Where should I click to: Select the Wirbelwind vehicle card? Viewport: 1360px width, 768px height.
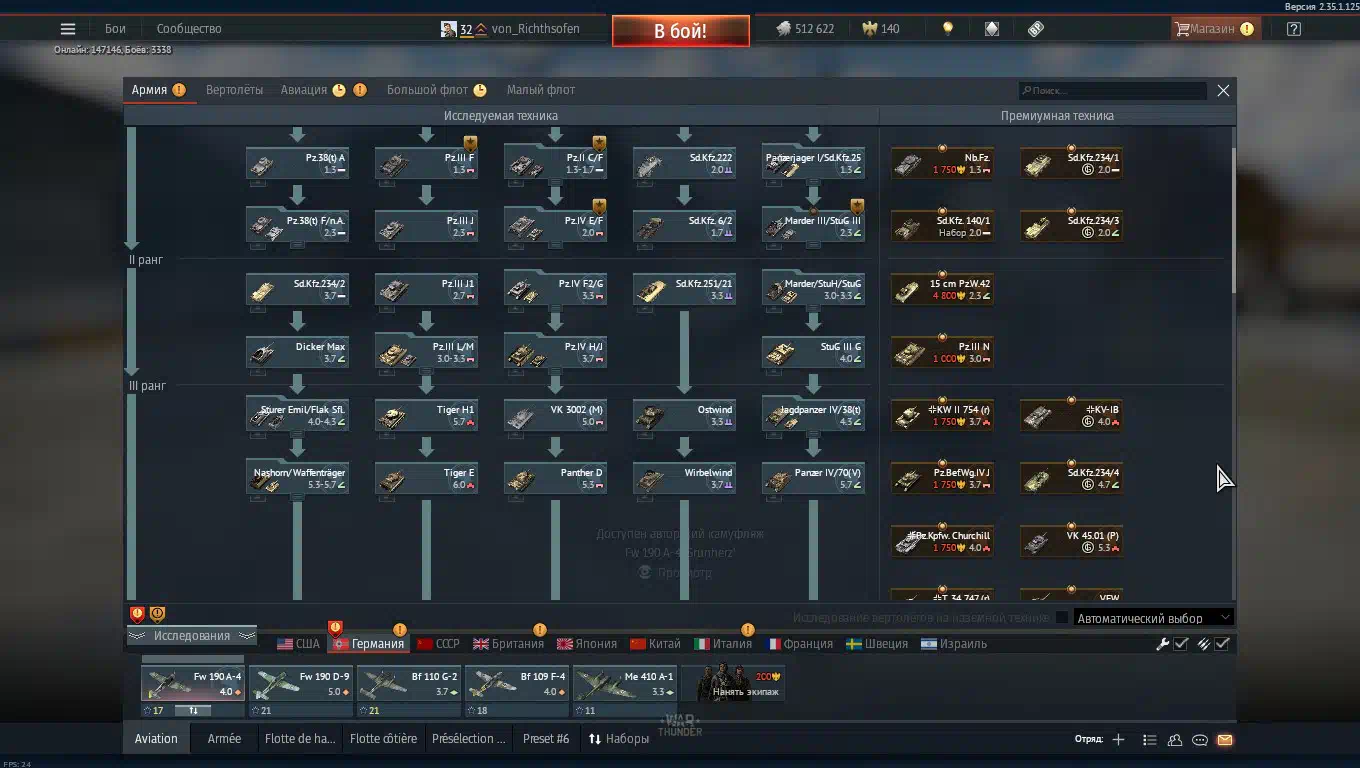pyautogui.click(x=684, y=478)
